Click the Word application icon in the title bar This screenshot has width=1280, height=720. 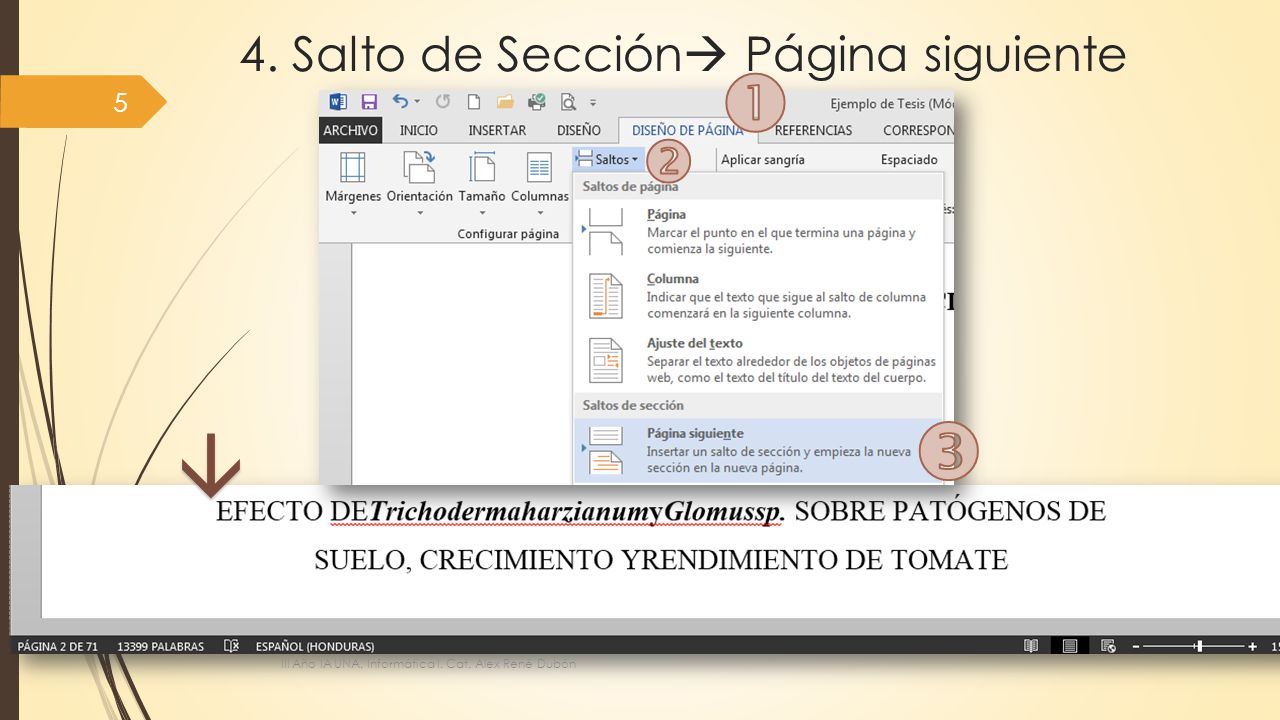[x=338, y=102]
